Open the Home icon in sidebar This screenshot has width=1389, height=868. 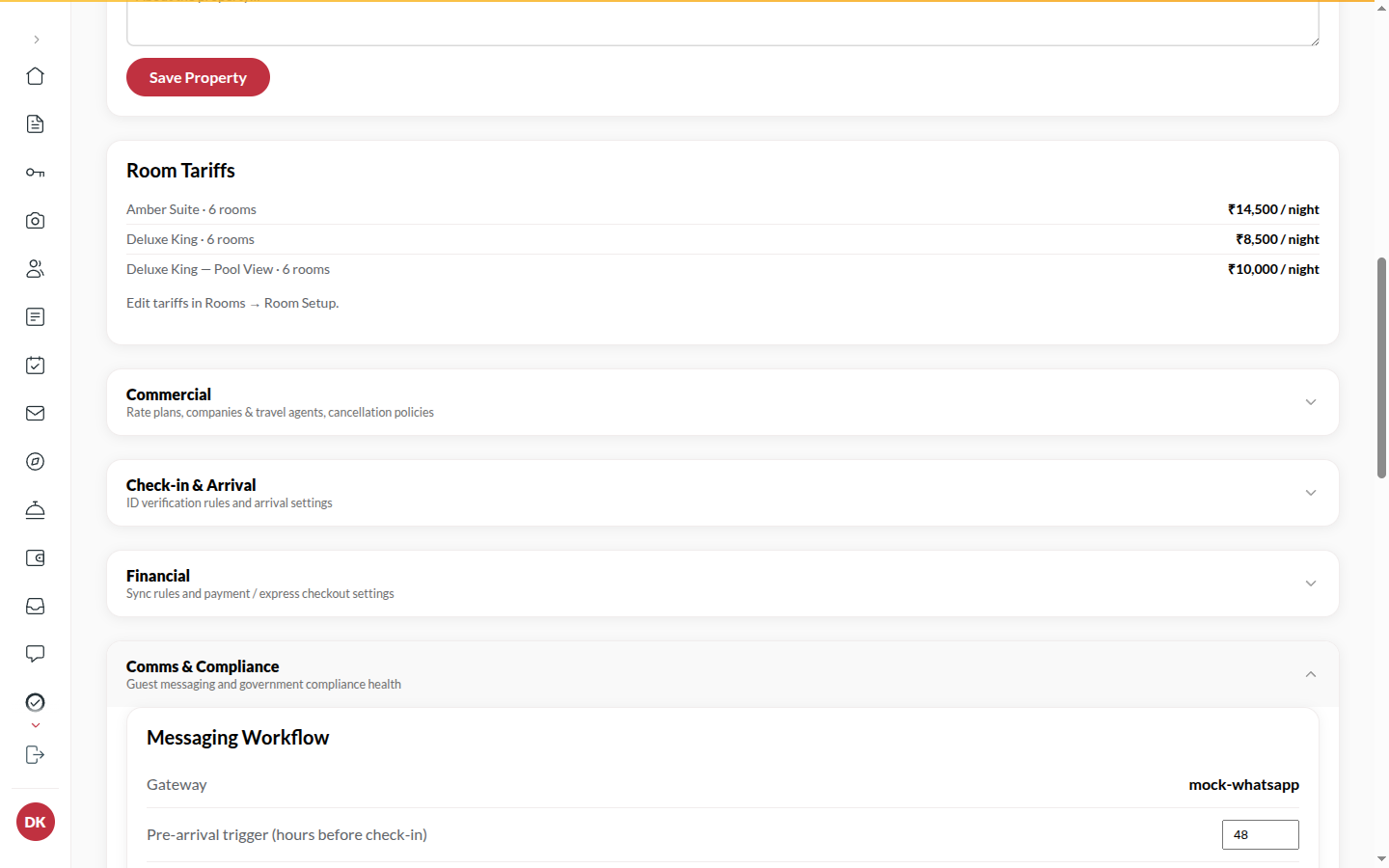tap(36, 76)
